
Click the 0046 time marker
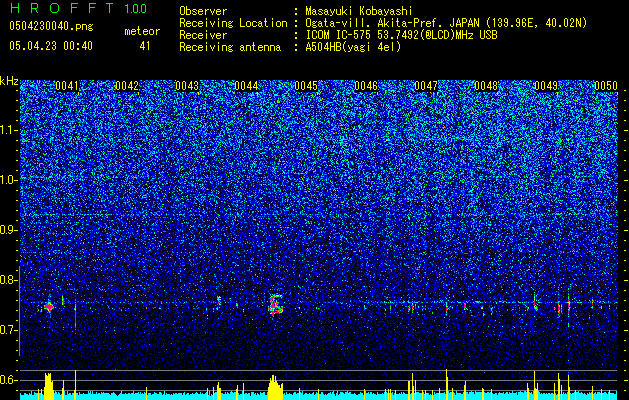tap(366, 86)
